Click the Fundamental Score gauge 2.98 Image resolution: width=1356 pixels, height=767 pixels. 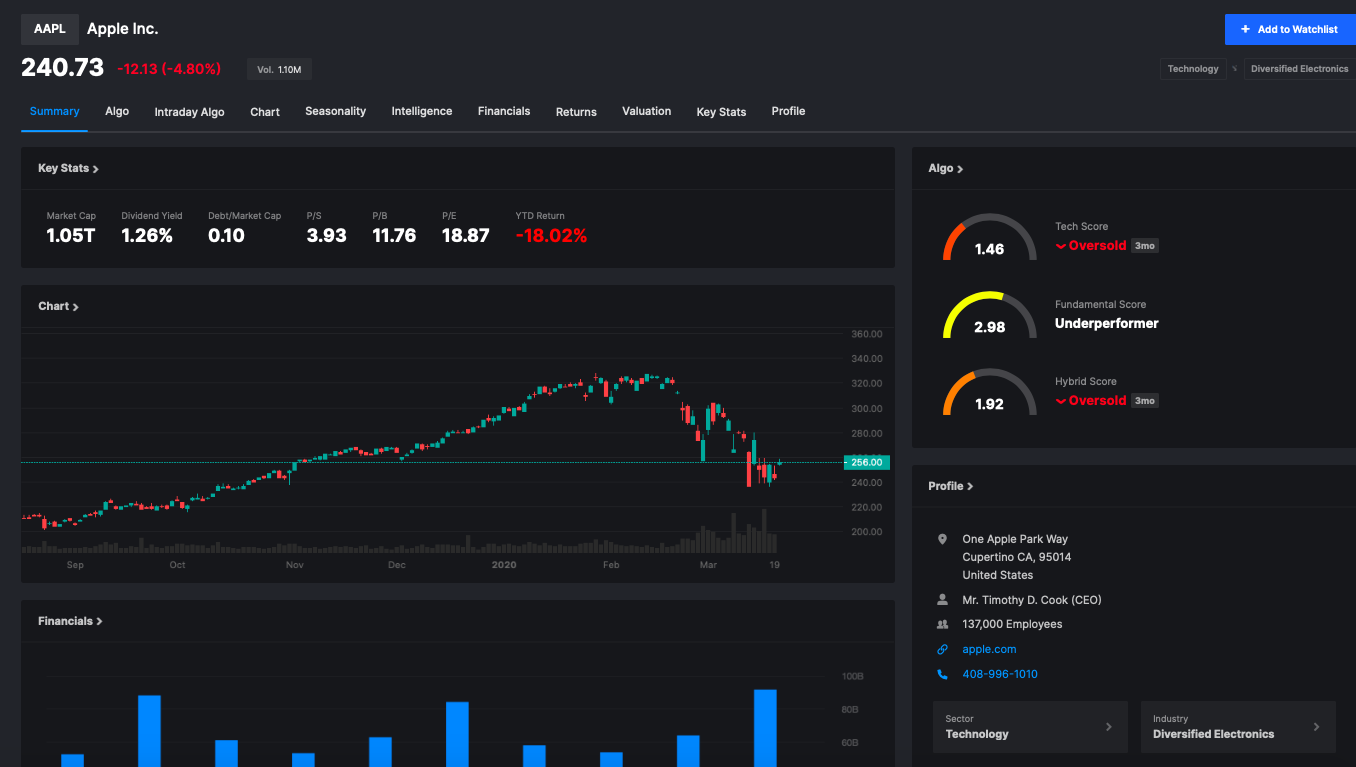point(989,315)
